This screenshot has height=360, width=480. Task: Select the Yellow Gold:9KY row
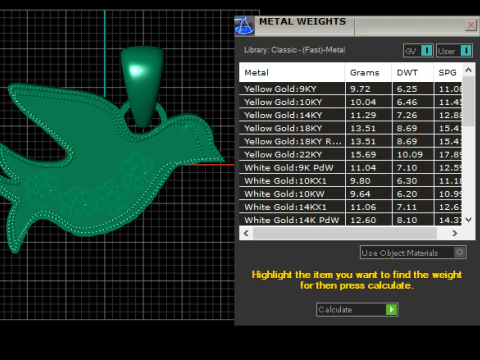click(350, 89)
